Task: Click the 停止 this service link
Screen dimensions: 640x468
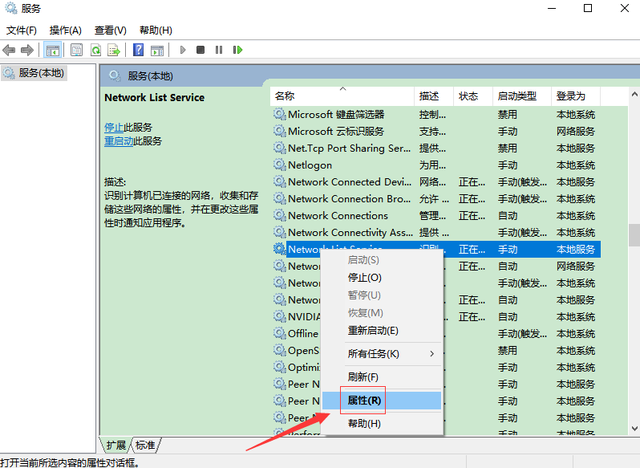Action: tap(114, 128)
